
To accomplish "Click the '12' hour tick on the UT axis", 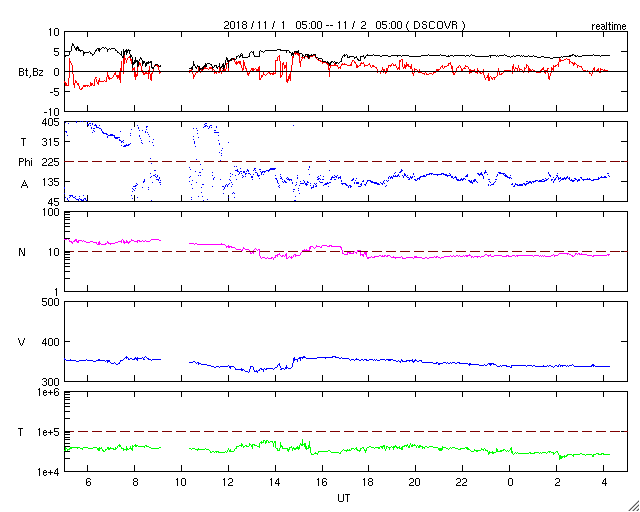I will point(228,483).
